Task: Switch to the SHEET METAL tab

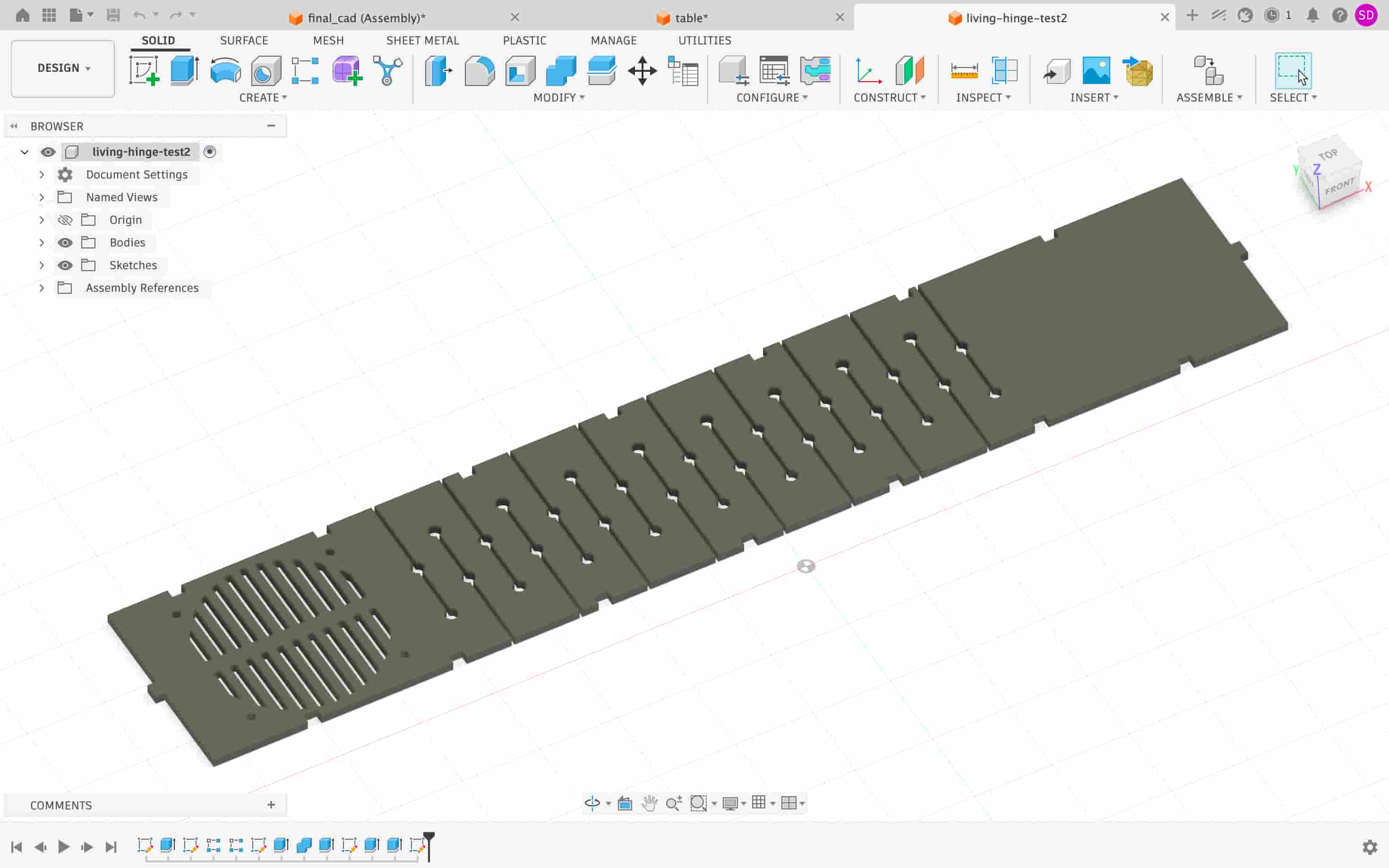Action: tap(423, 40)
